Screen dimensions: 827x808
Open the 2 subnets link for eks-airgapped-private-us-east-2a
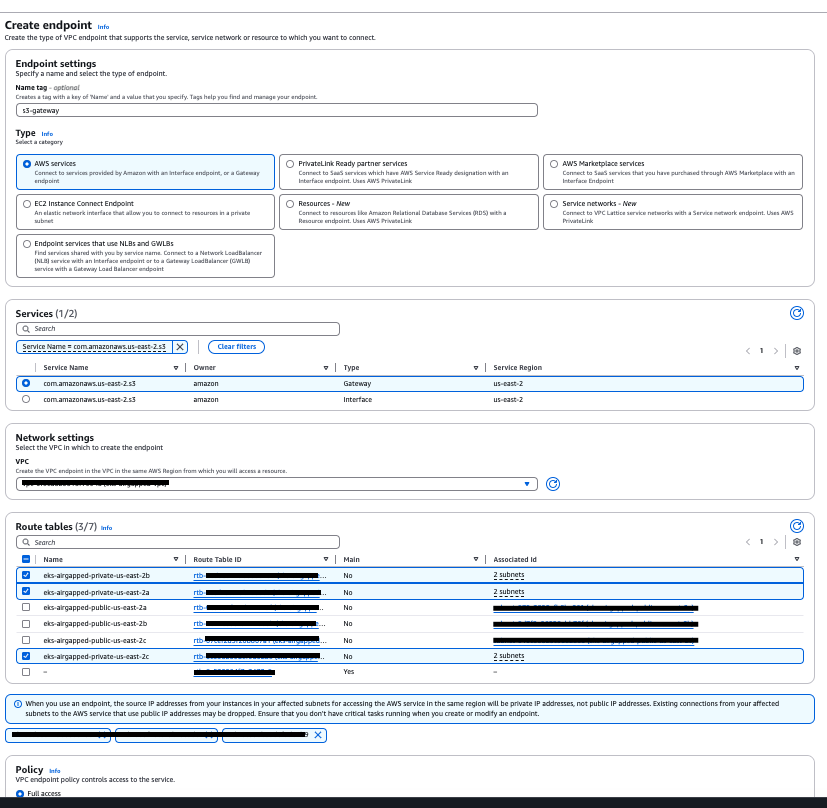point(507,591)
